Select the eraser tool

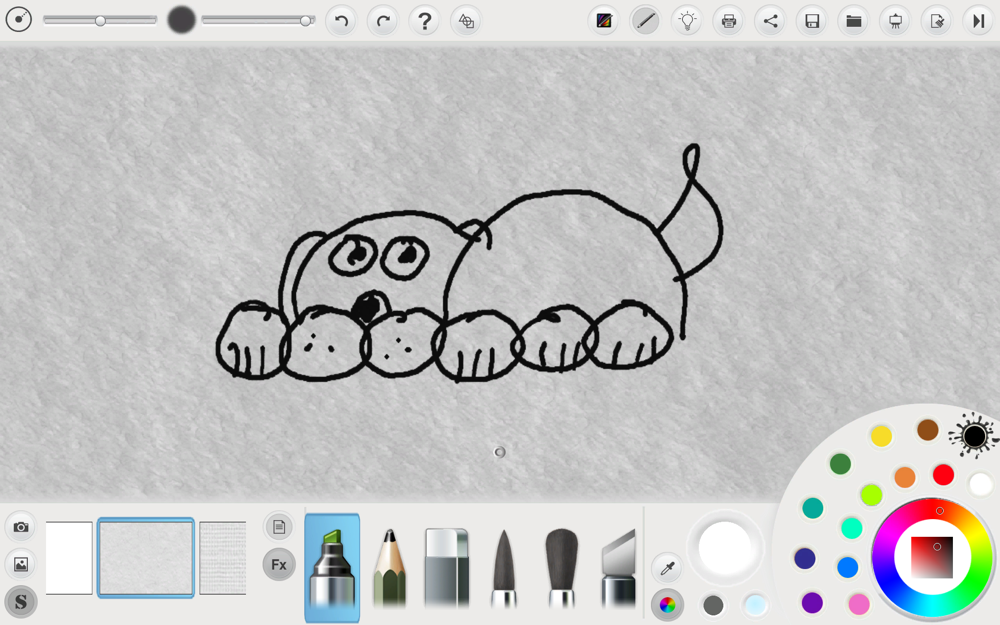[446, 568]
